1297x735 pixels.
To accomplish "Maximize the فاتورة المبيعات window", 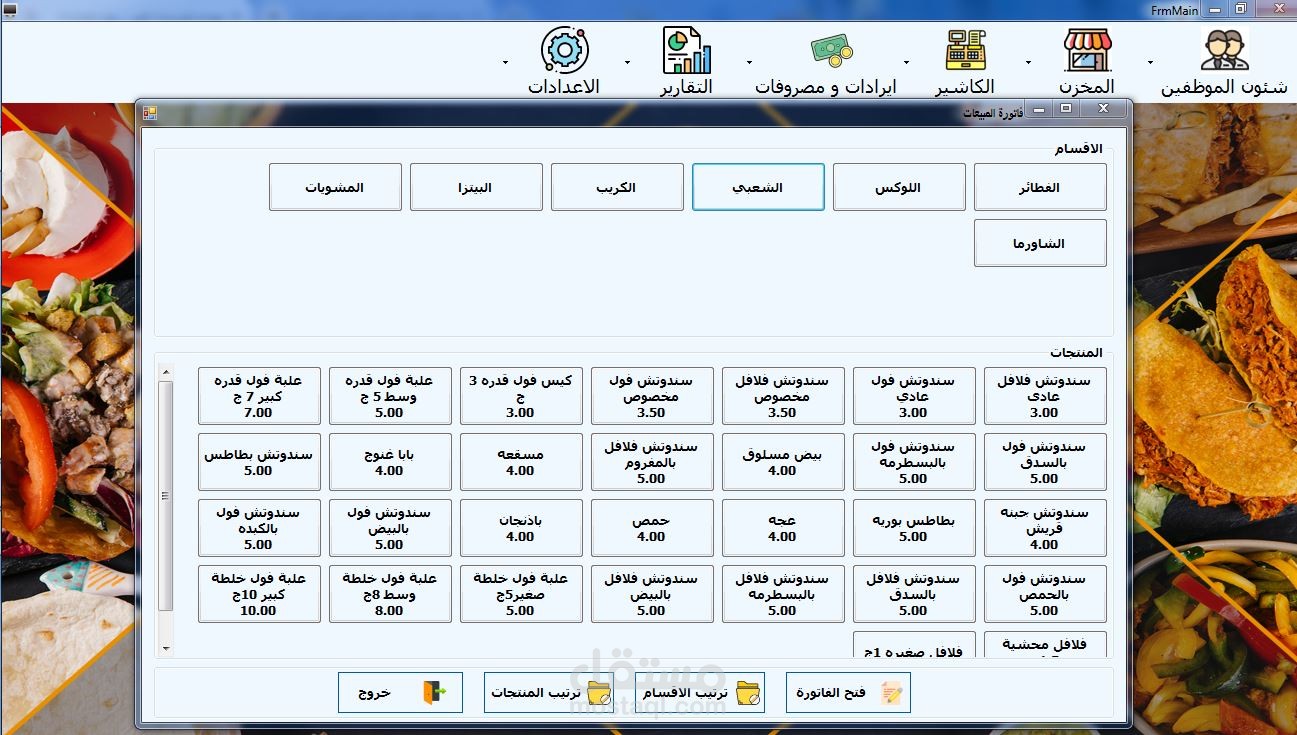I will (x=1066, y=108).
